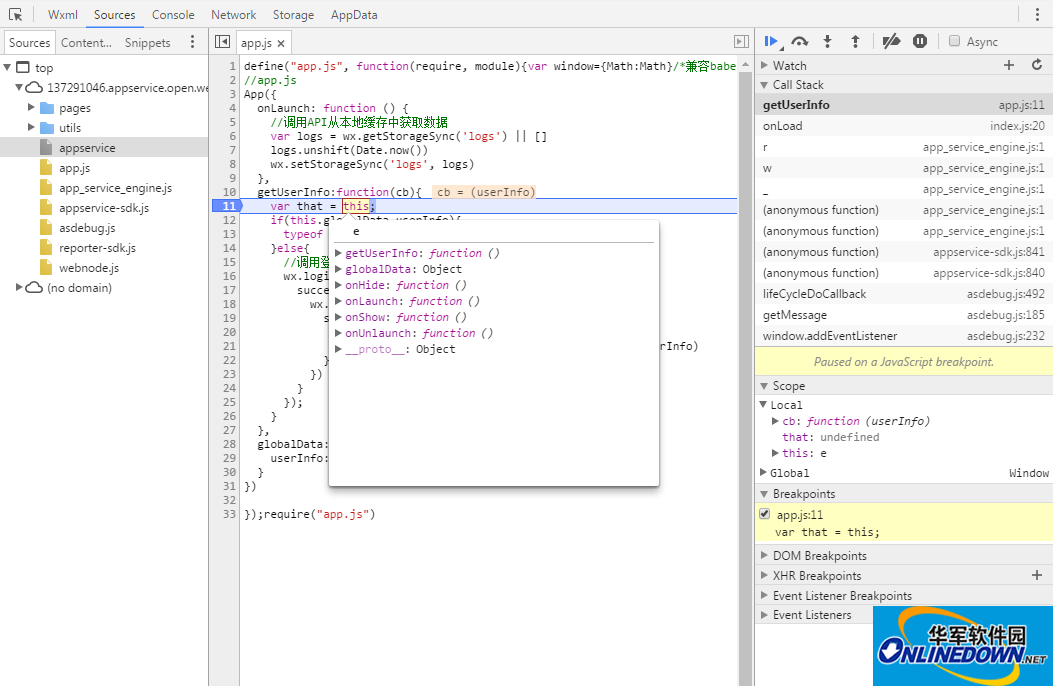Click the Step out of function icon
The width and height of the screenshot is (1053, 686).
pos(855,42)
